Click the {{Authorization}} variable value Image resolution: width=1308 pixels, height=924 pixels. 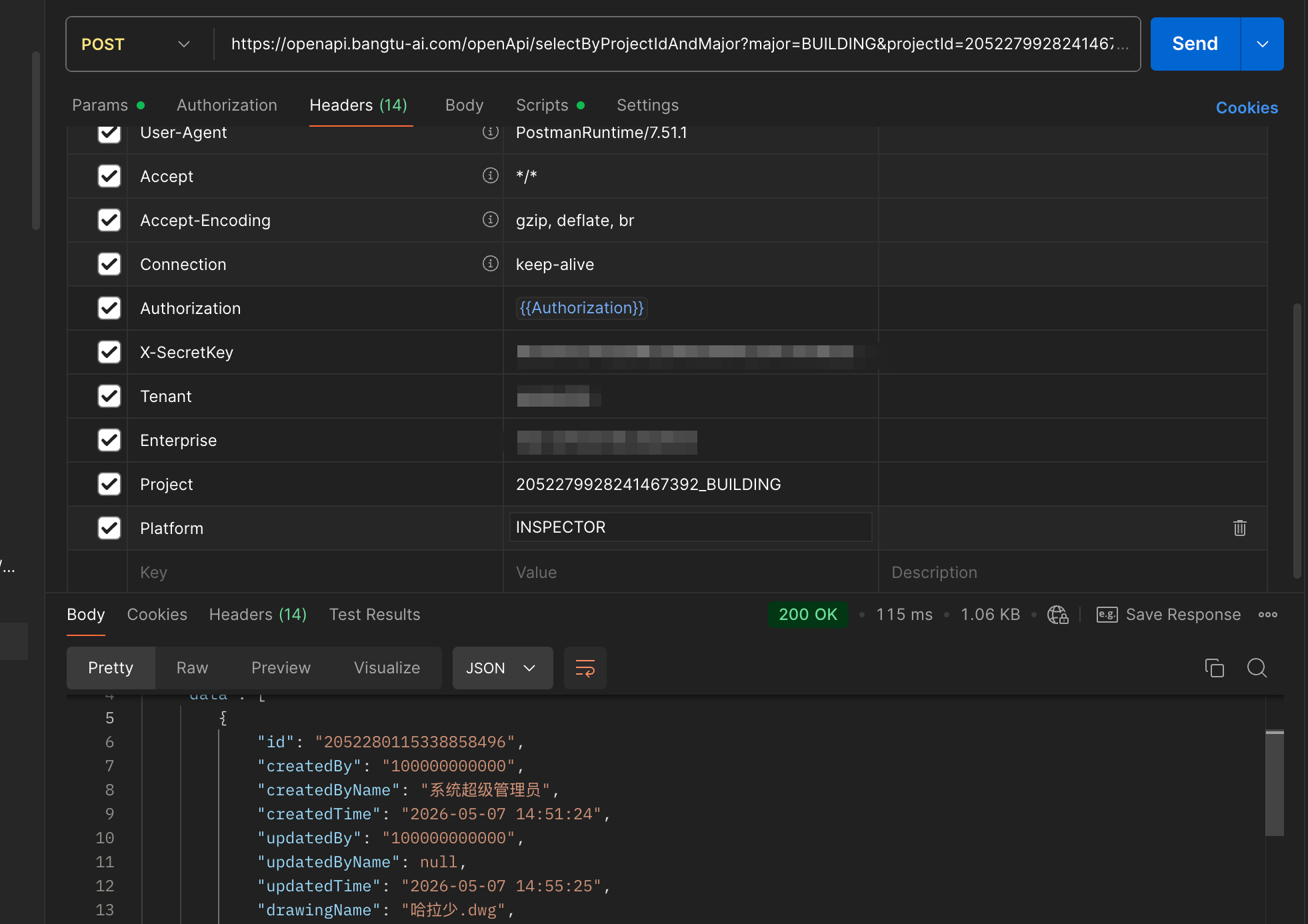[581, 308]
